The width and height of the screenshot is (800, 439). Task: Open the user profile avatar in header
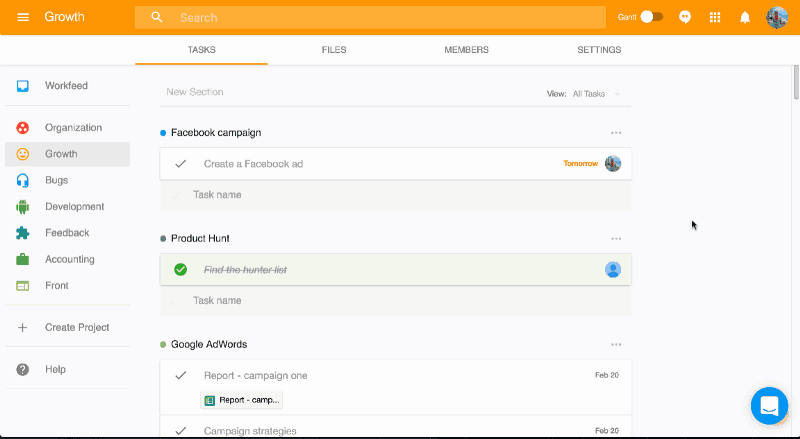point(777,17)
